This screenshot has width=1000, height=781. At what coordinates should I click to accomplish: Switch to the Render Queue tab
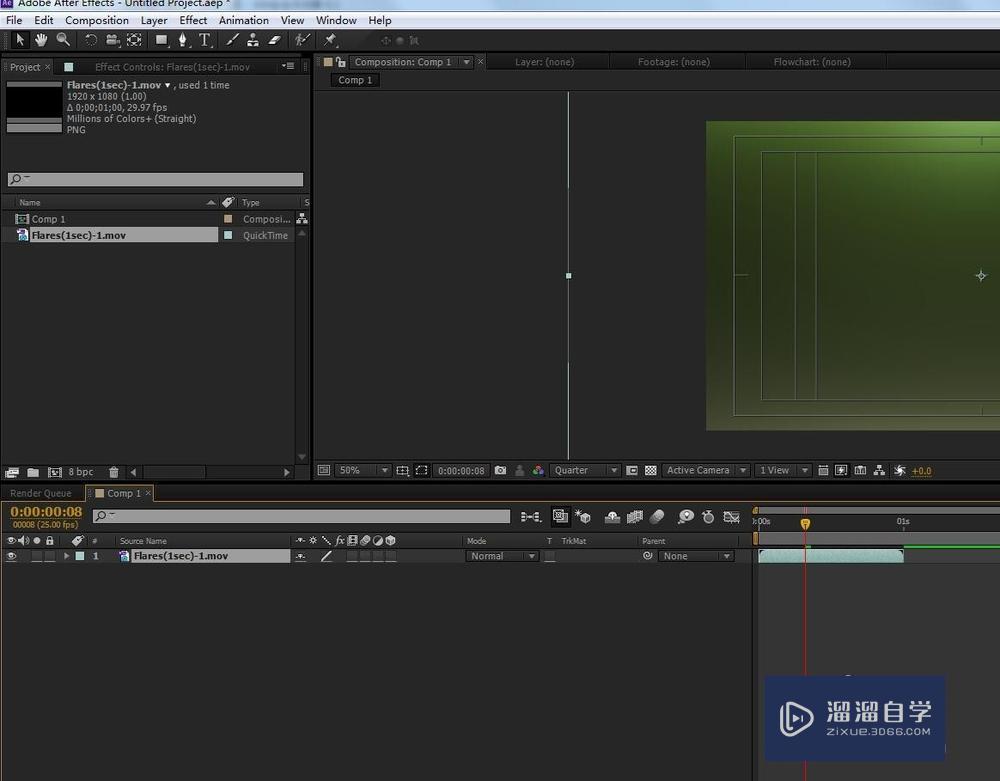[41, 493]
